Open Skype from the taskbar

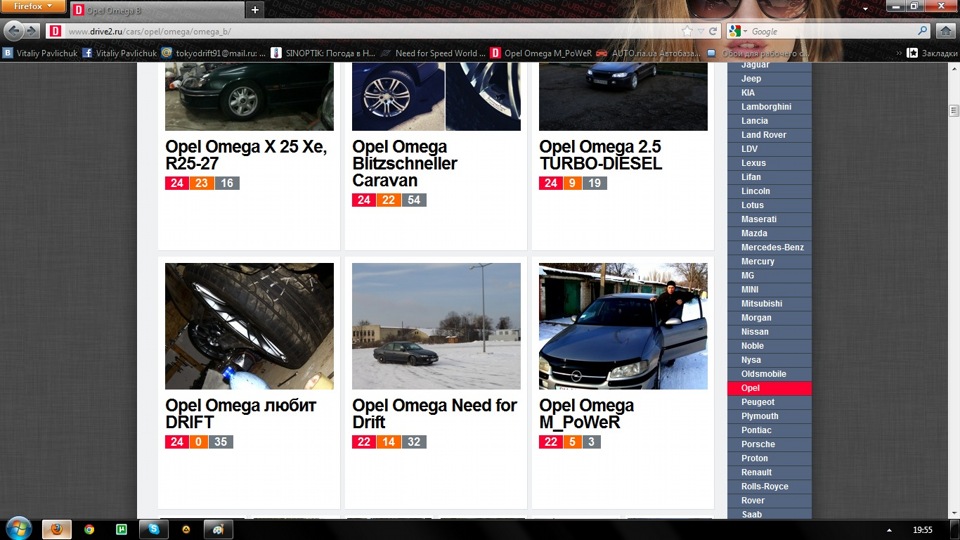(x=154, y=529)
